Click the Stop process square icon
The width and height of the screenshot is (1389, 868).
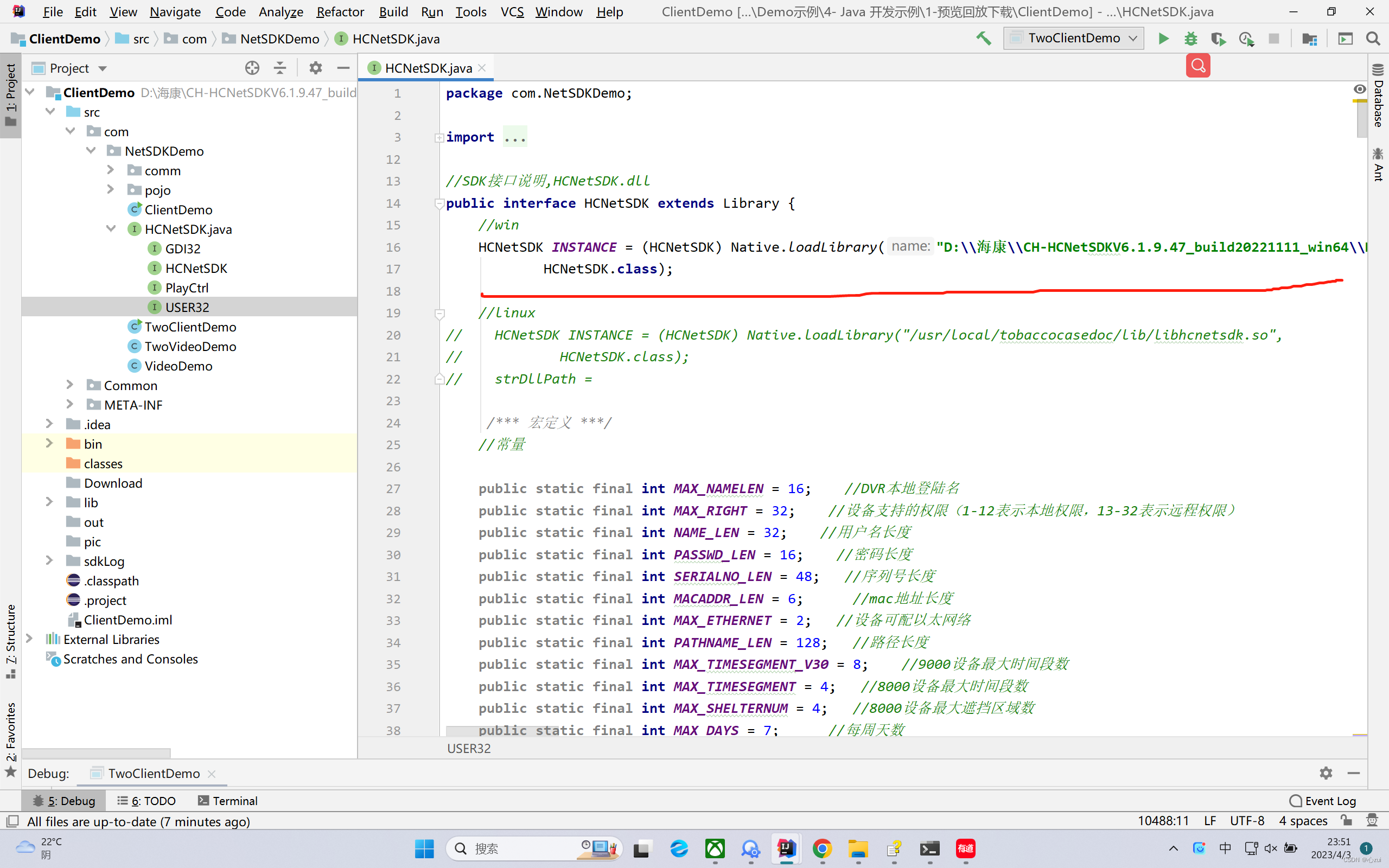[1273, 39]
